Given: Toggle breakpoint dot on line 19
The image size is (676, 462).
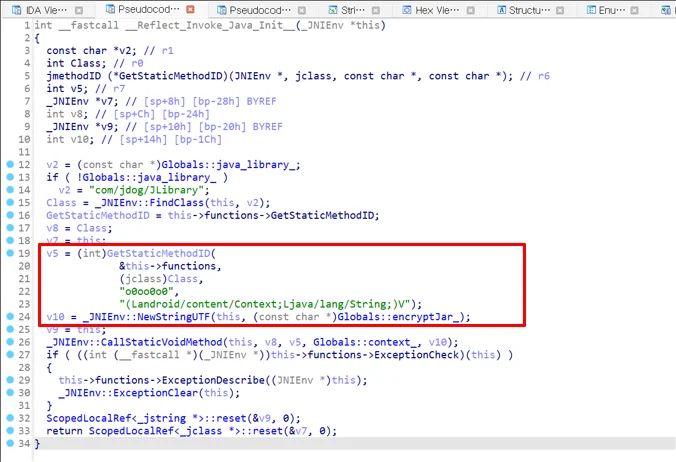Looking at the screenshot, I should 9,254.
